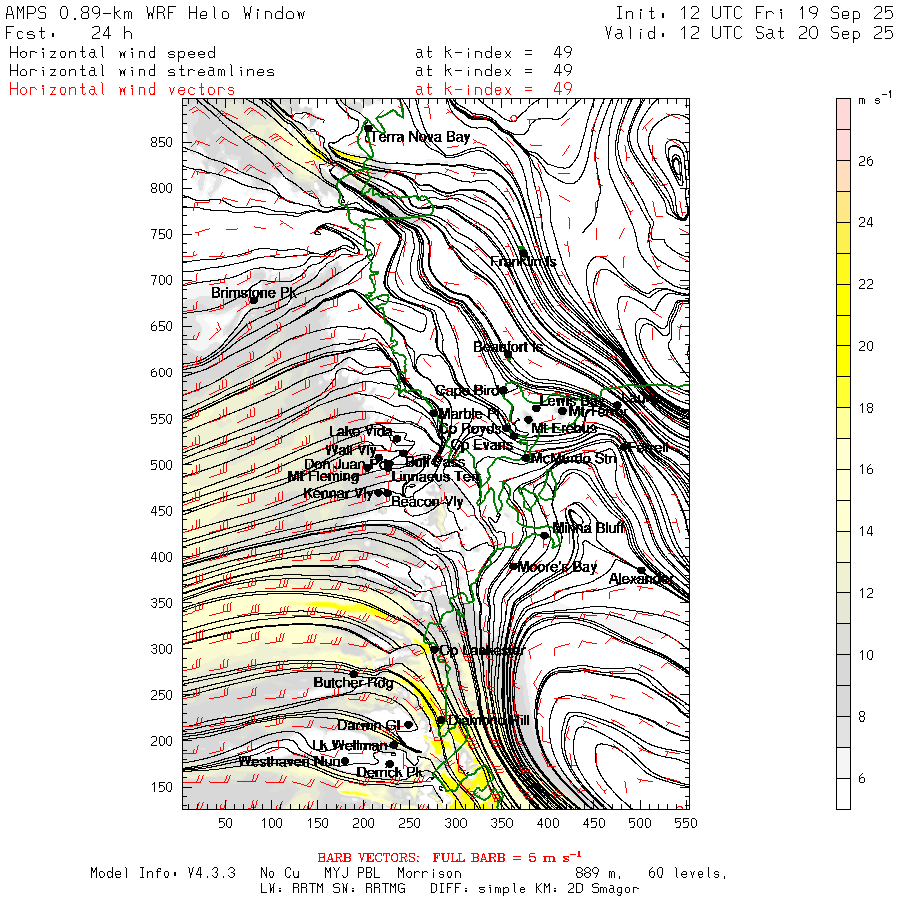Click the Kennar Vly station label

coord(339,493)
